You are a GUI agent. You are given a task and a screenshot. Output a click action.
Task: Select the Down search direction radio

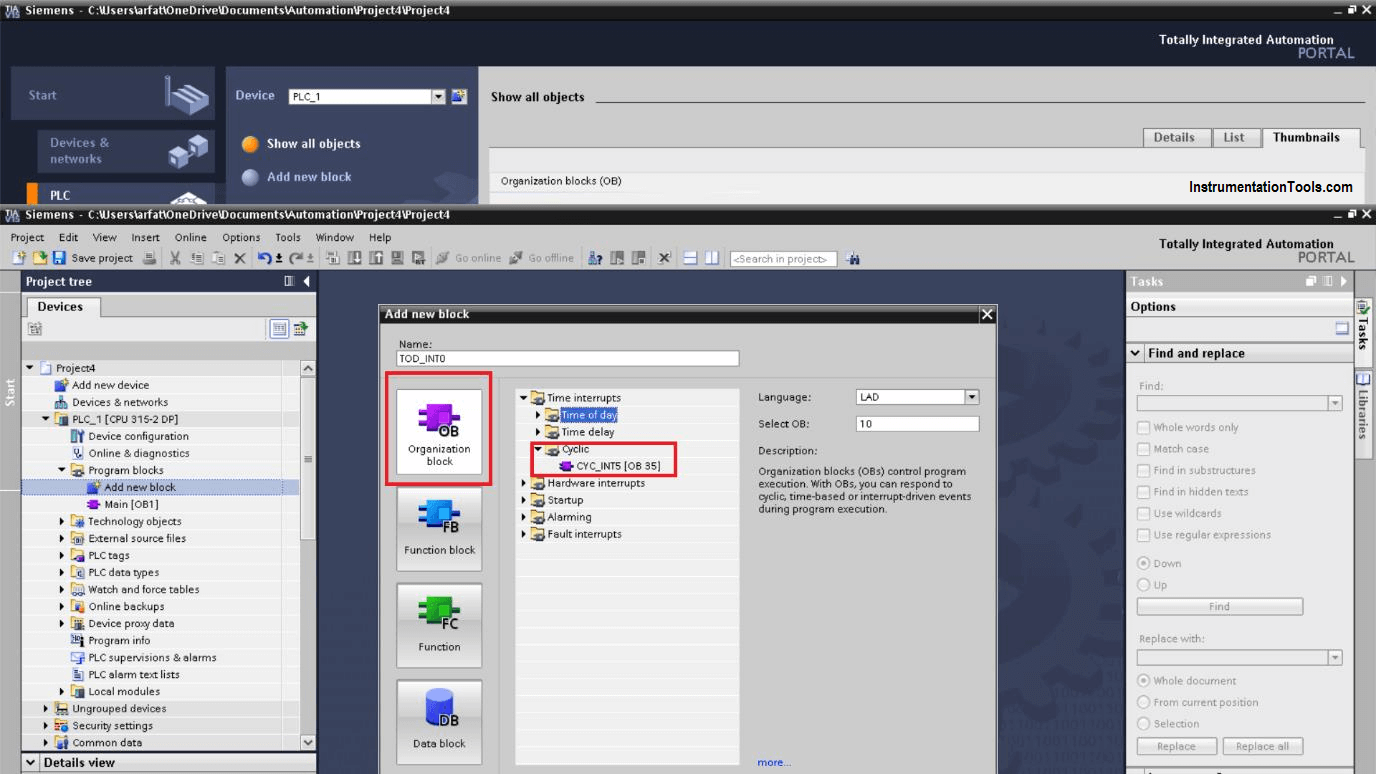click(x=1144, y=563)
